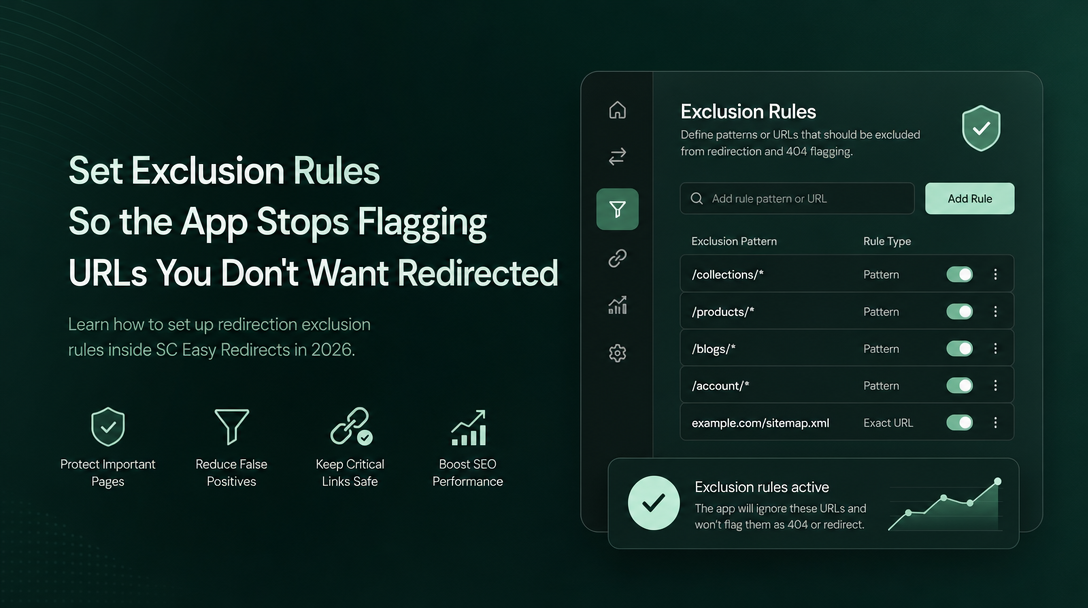Click the Boost SEO Performance chart icon
The width and height of the screenshot is (1088, 608).
pos(468,428)
